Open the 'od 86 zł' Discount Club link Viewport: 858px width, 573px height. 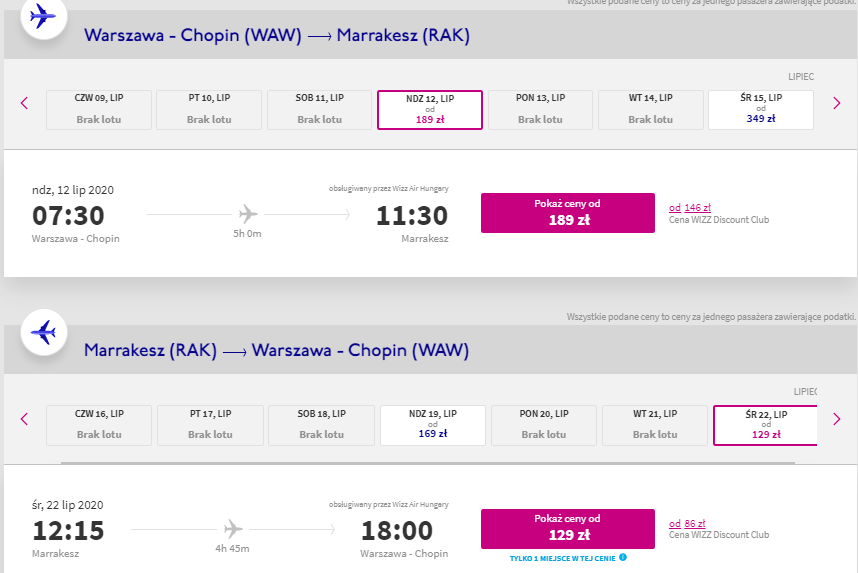pyautogui.click(x=687, y=524)
